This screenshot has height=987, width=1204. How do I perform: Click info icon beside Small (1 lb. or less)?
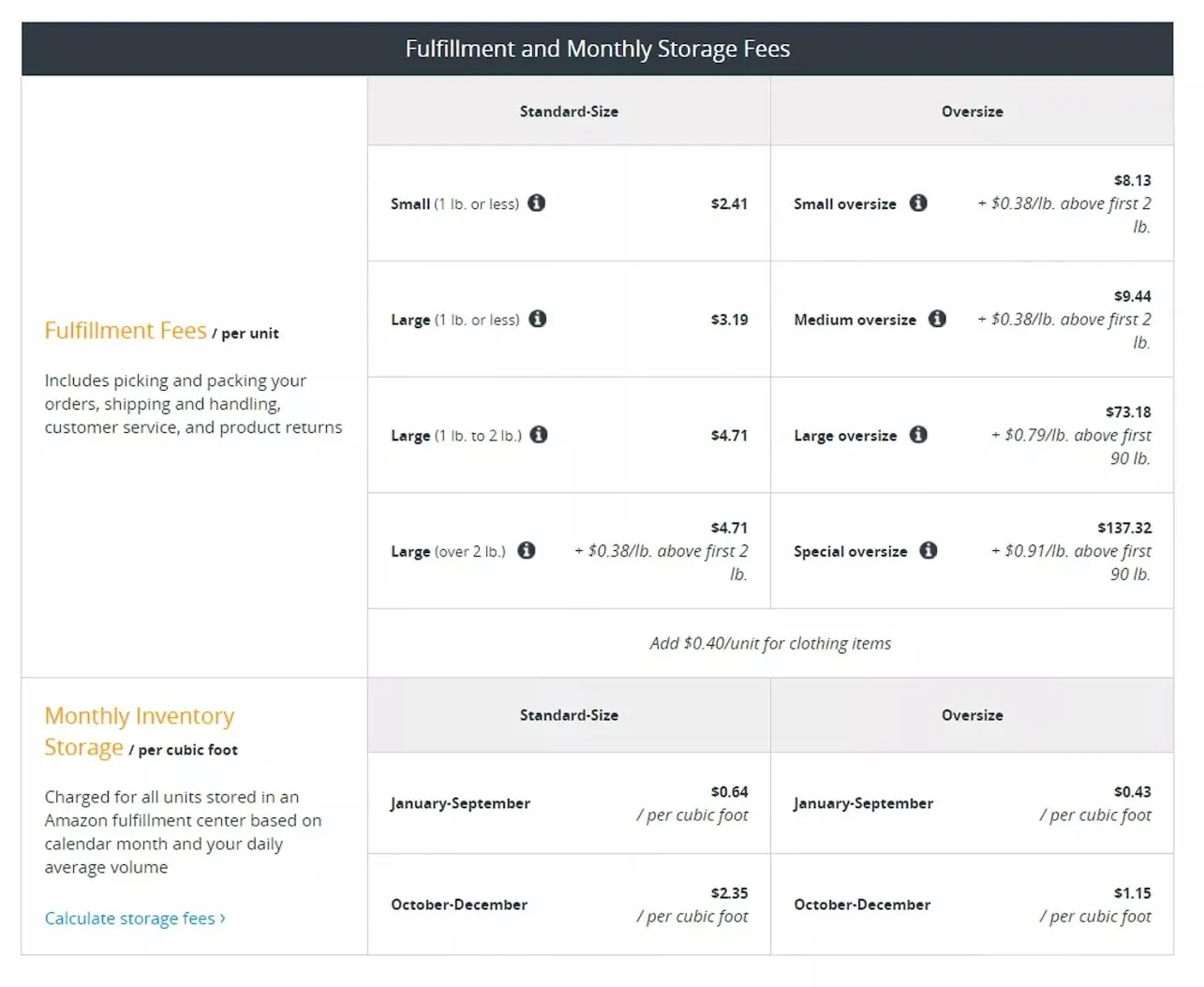536,202
